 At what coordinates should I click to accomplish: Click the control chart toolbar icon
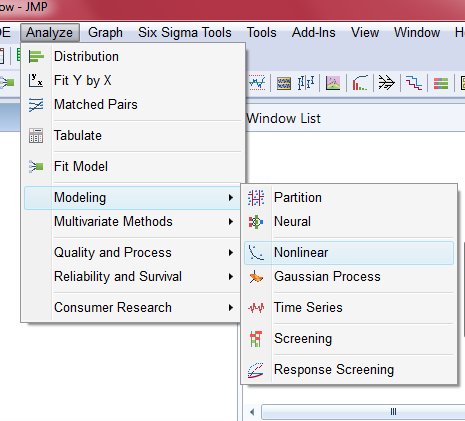[257, 83]
